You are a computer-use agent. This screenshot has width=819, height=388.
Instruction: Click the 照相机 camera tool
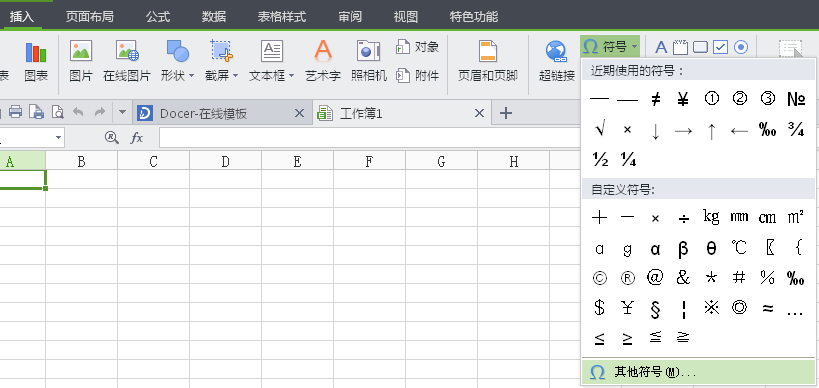click(369, 62)
